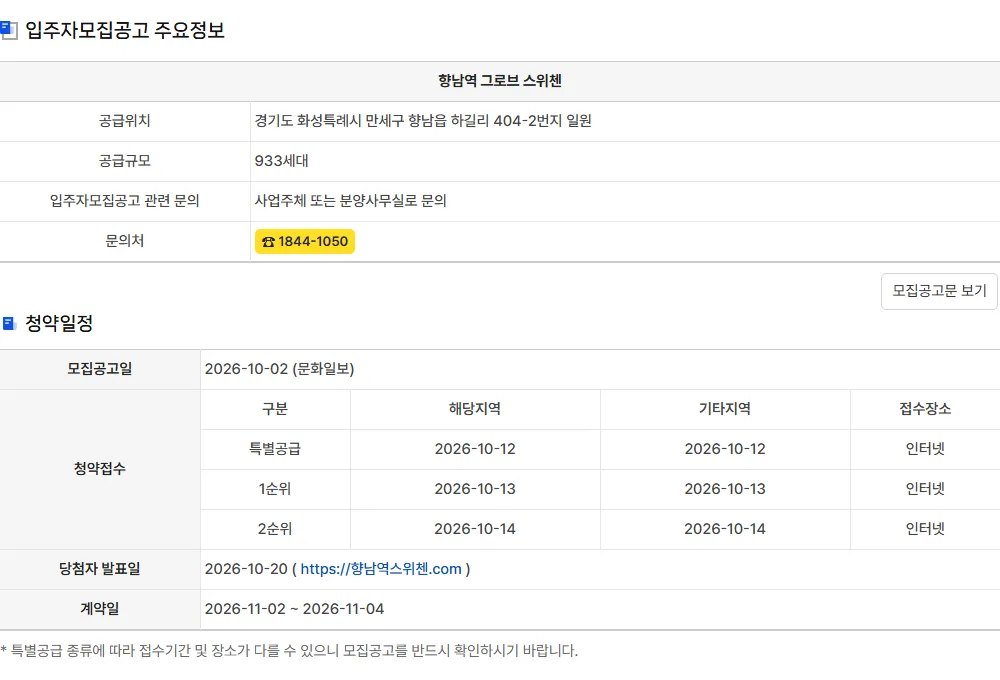Click the 계약일 row header
This screenshot has height=680, width=1000.
(x=99, y=609)
